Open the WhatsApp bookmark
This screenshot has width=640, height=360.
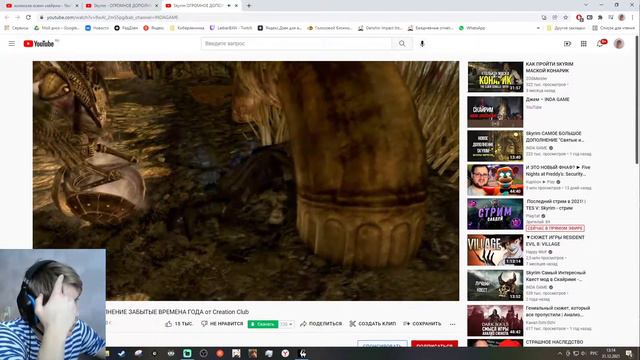(472, 28)
